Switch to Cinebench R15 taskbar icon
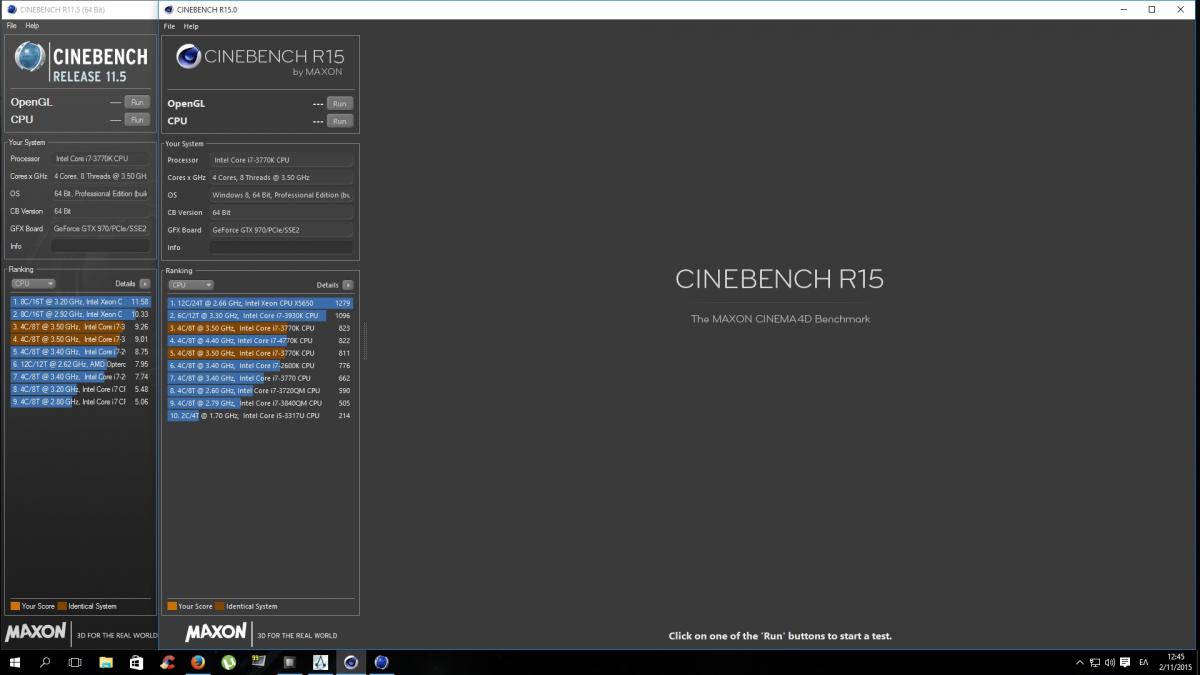The height and width of the screenshot is (675, 1200). 351,662
